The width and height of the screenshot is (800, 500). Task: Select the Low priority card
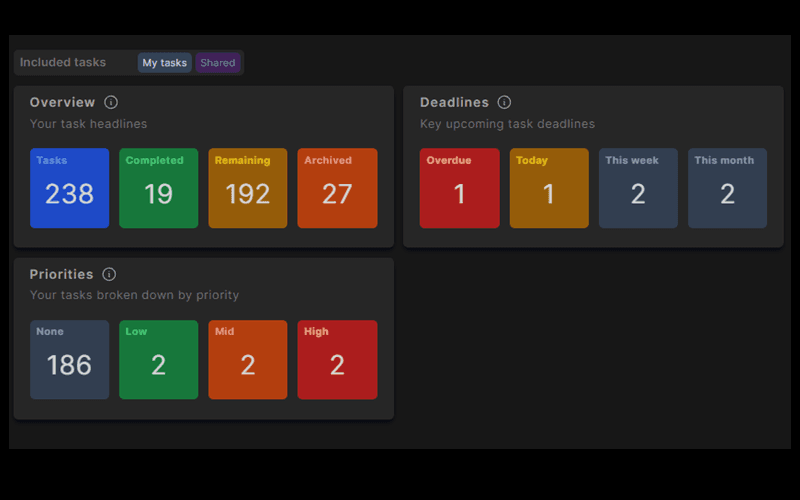click(x=159, y=360)
